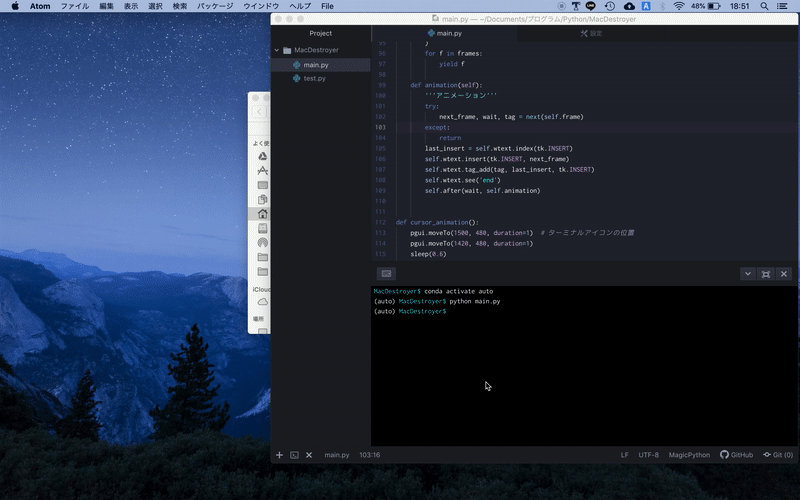Change the UTF-8 encoding selector

[648, 455]
